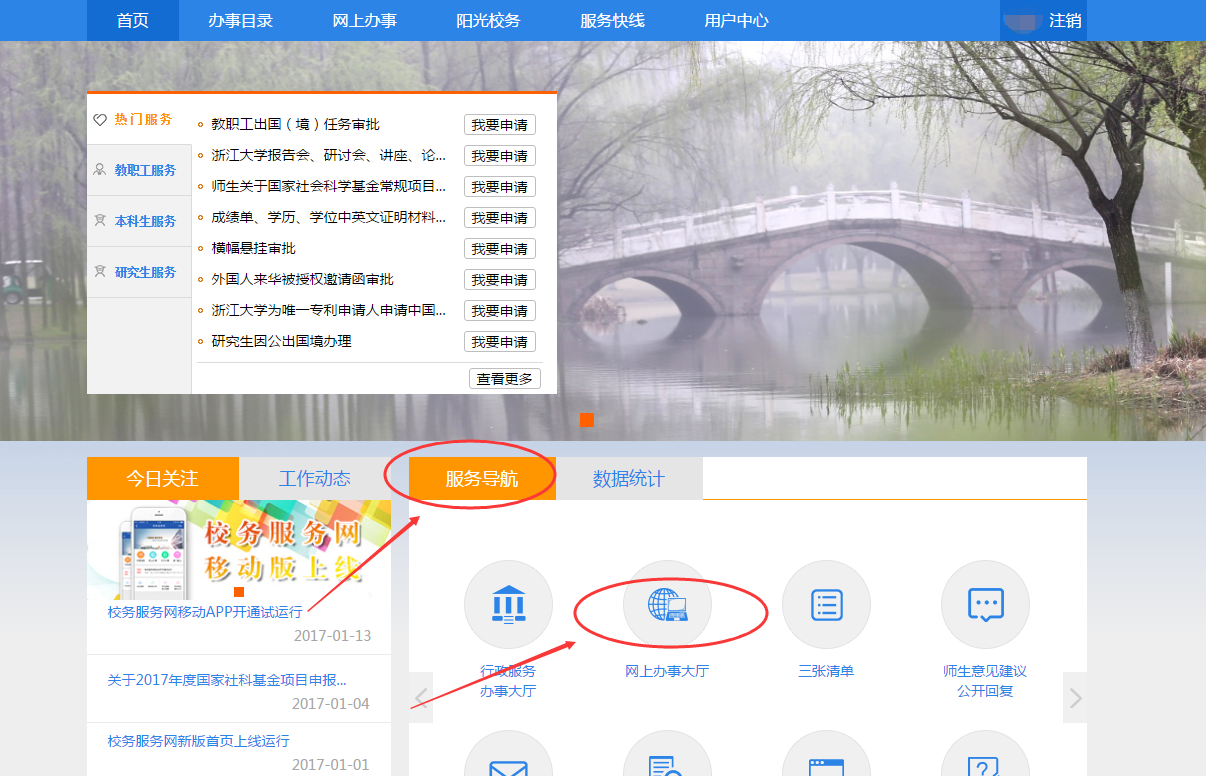Screen dimensions: 1206x776
Task: Switch to the 数据统计 tab
Action: coord(628,479)
